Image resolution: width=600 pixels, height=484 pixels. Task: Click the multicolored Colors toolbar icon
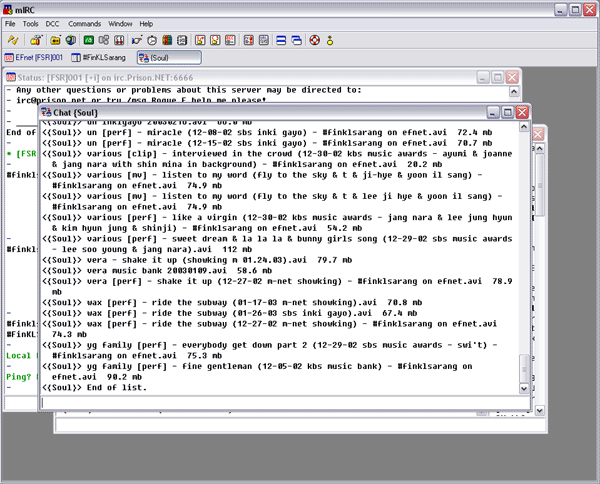tap(166, 40)
